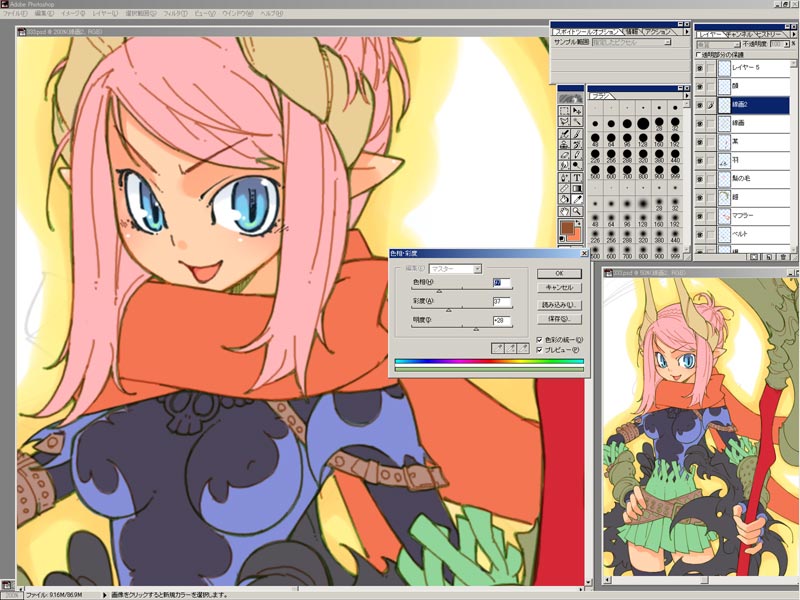Open the Options panel flyout menu arrow
The height and width of the screenshot is (600, 800).
[x=687, y=31]
